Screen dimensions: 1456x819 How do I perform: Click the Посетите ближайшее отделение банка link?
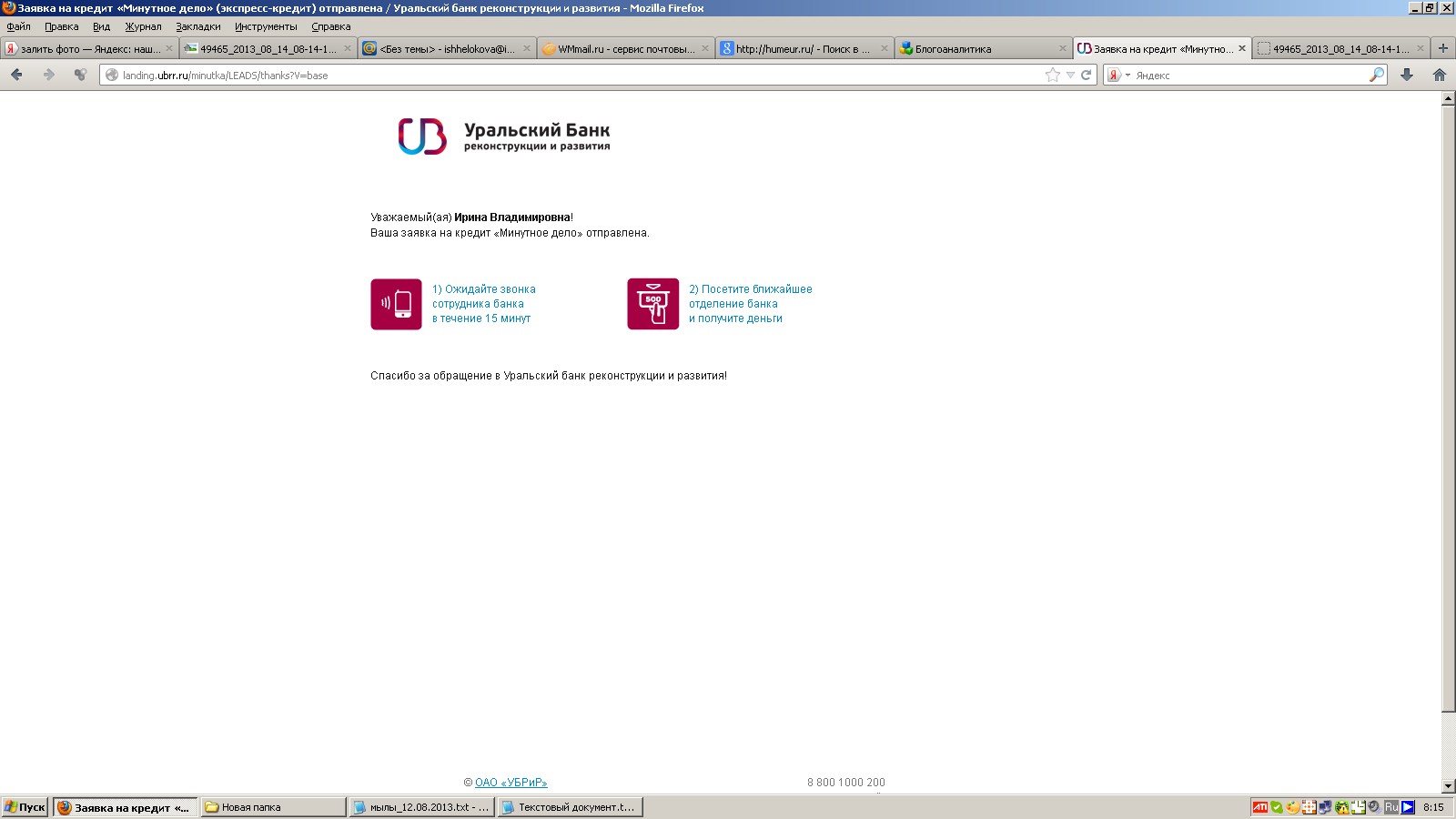750,304
